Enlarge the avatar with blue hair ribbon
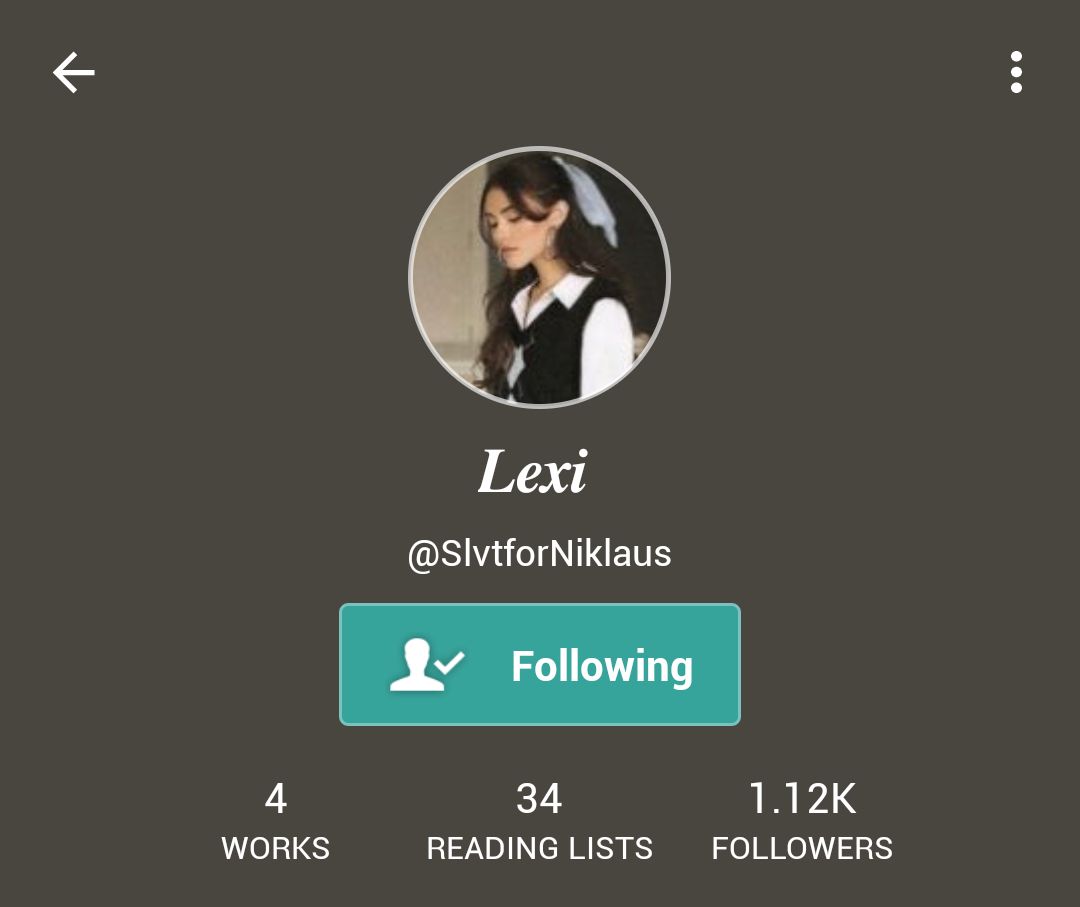The image size is (1080, 907). coord(539,277)
